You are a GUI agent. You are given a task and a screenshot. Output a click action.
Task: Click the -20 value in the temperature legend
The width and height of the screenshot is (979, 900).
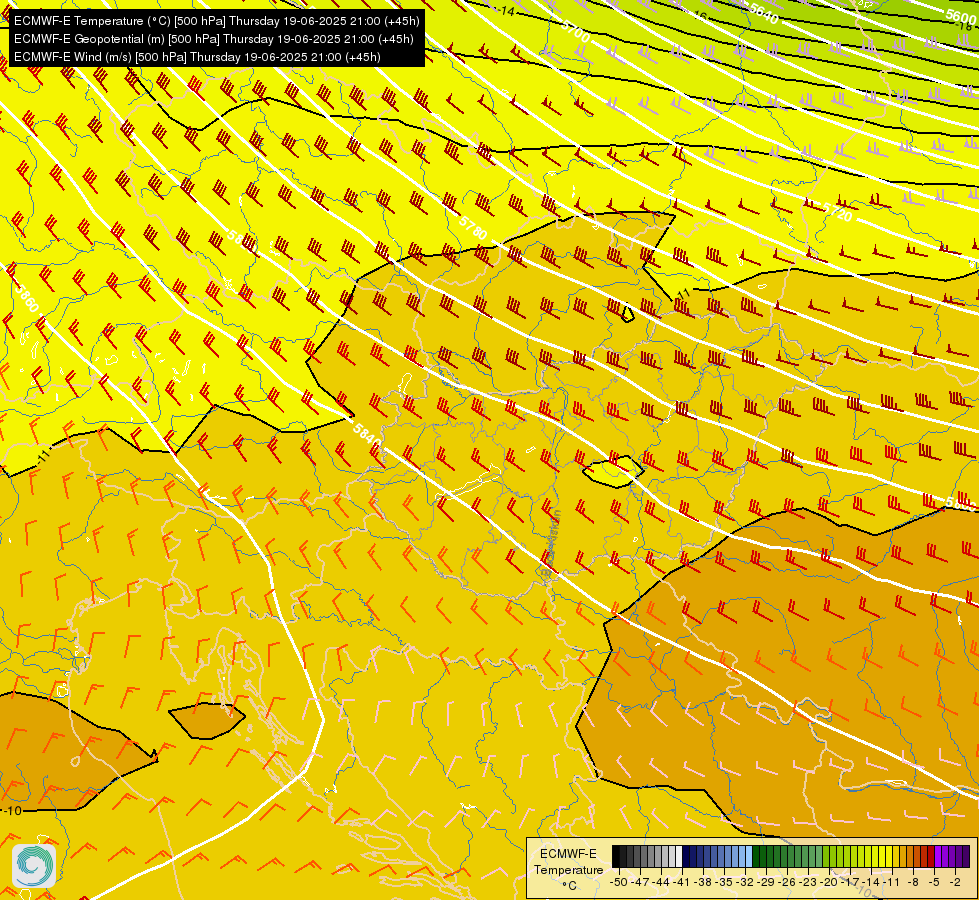tap(829, 882)
